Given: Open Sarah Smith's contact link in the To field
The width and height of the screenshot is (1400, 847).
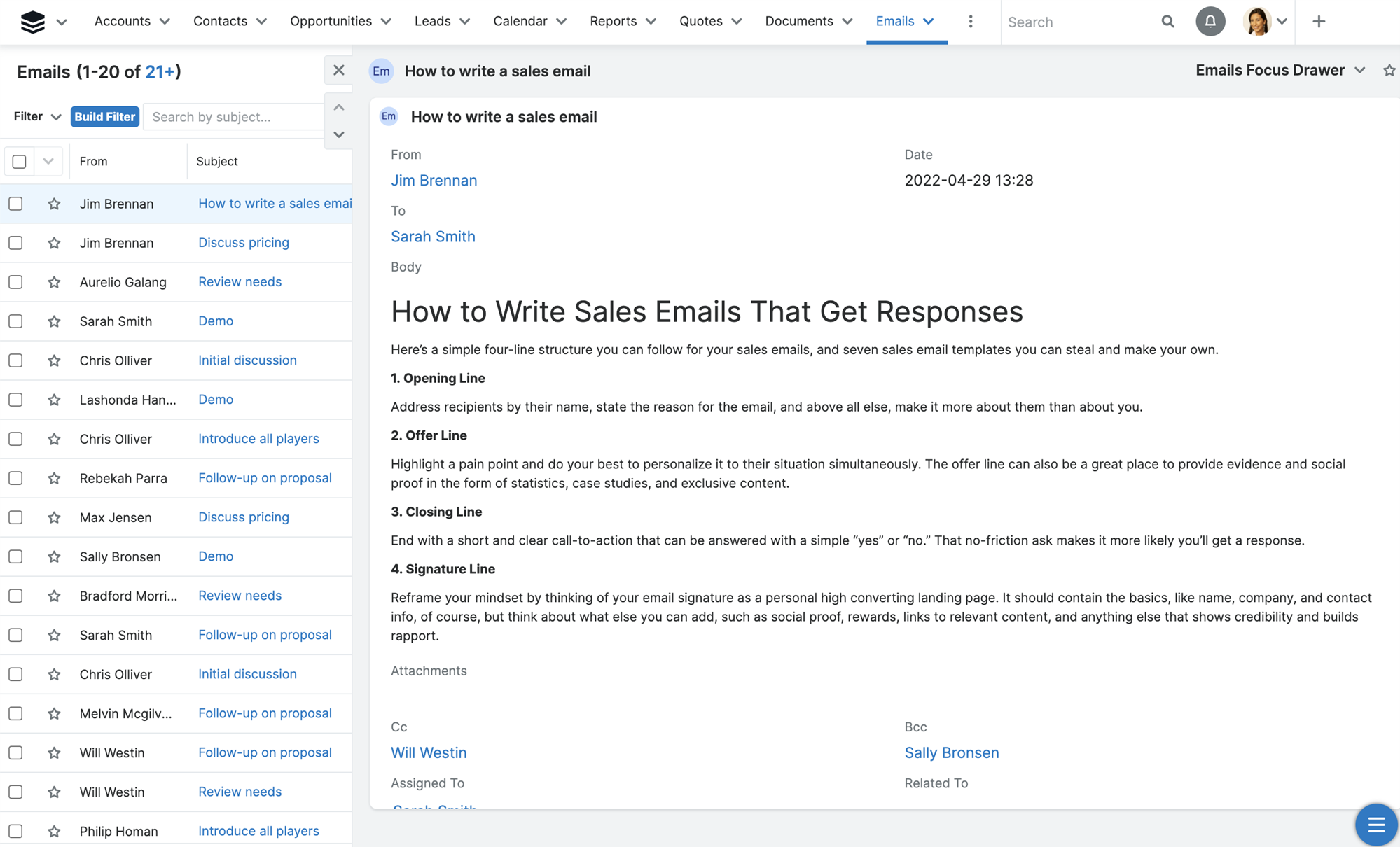Looking at the screenshot, I should [x=433, y=236].
